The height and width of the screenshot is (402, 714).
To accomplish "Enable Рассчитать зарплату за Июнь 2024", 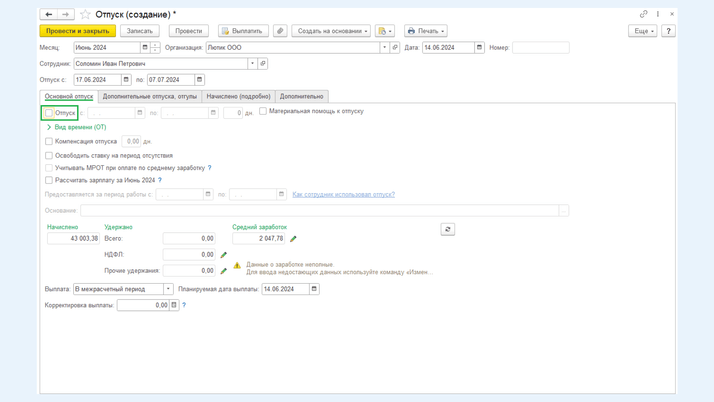I will 49,180.
